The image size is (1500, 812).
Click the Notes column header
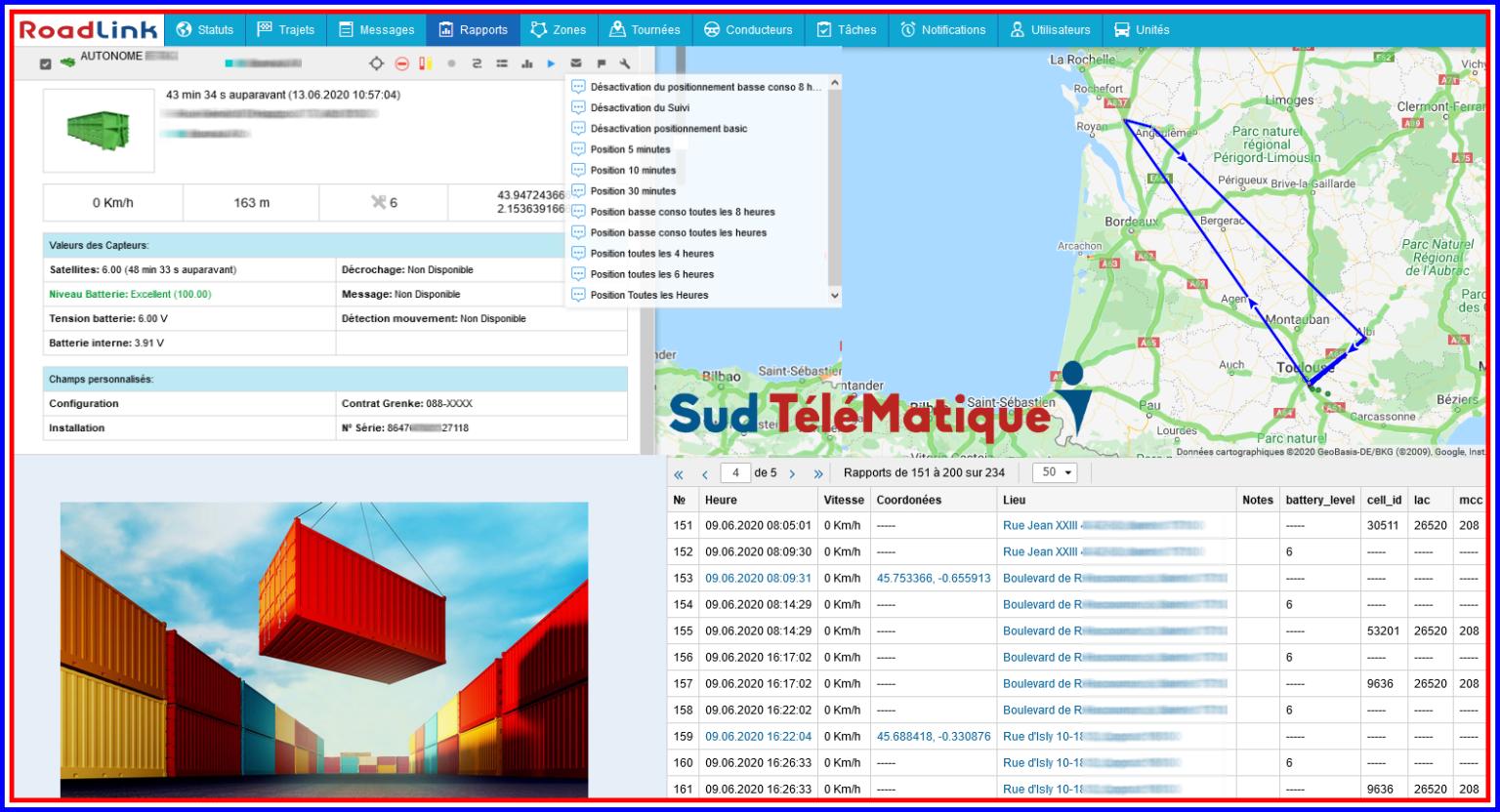pyautogui.click(x=1258, y=500)
